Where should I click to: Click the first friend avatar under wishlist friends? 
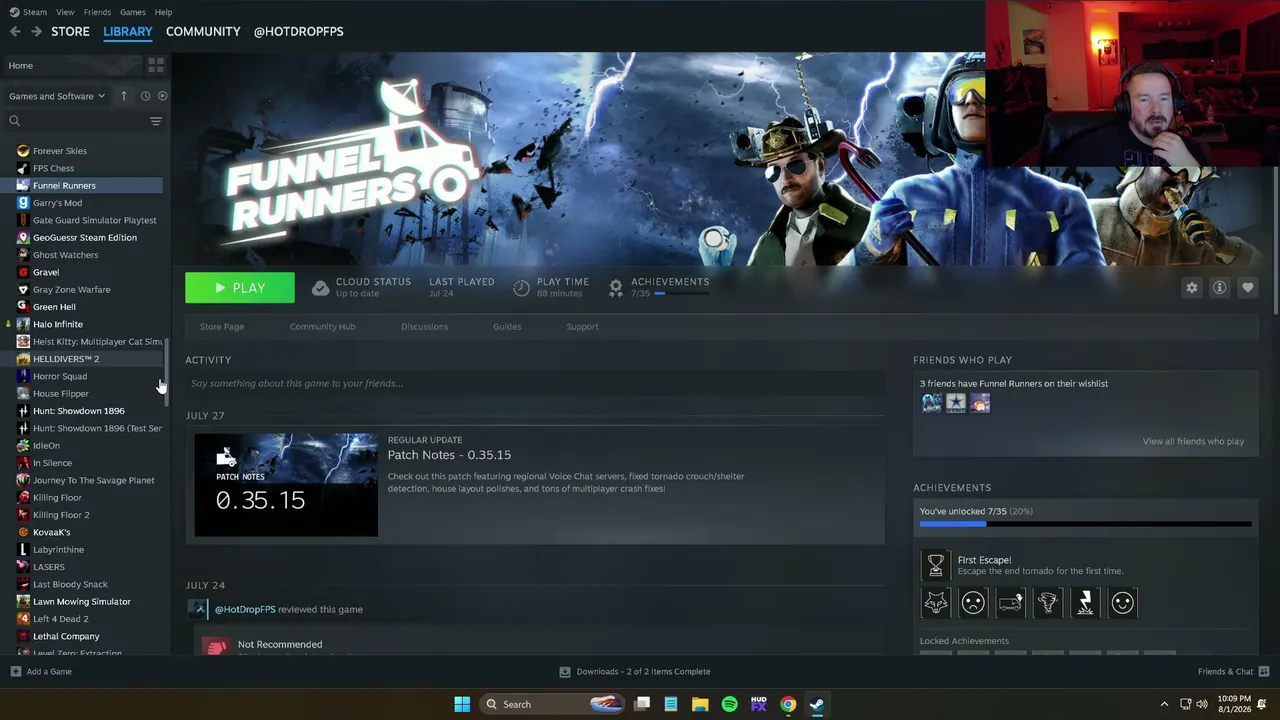[x=932, y=403]
